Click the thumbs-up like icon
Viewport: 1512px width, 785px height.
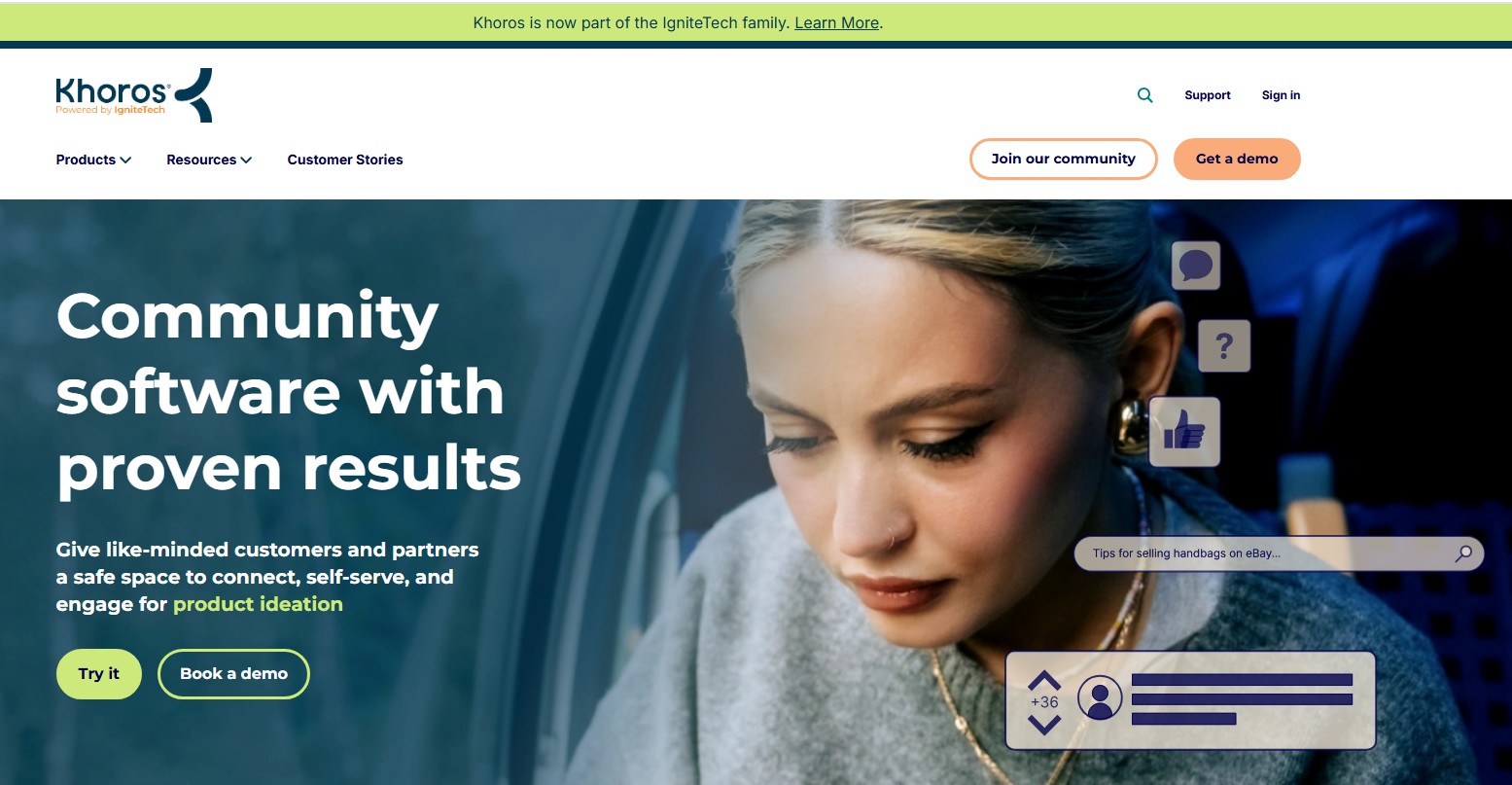(x=1184, y=431)
